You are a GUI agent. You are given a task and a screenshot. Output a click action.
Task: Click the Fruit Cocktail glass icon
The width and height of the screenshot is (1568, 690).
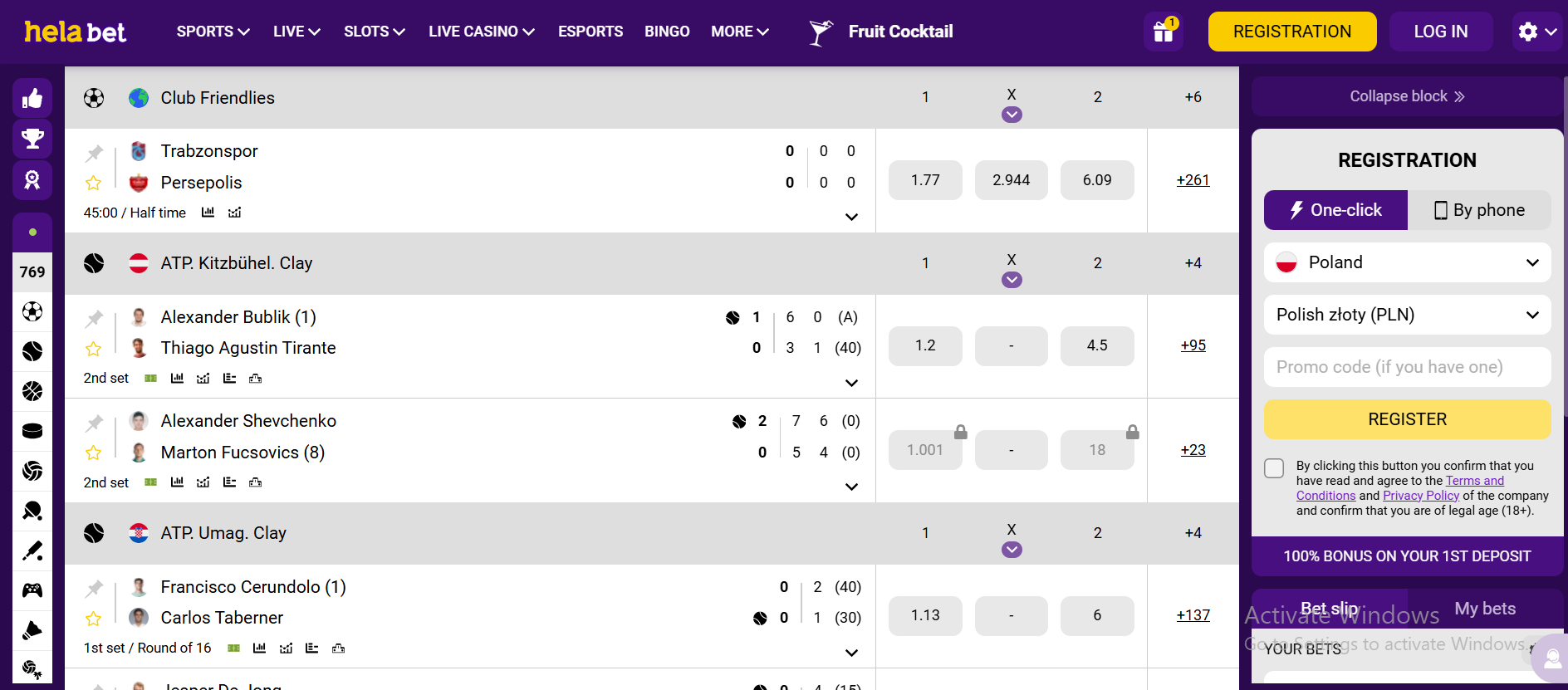click(x=821, y=32)
